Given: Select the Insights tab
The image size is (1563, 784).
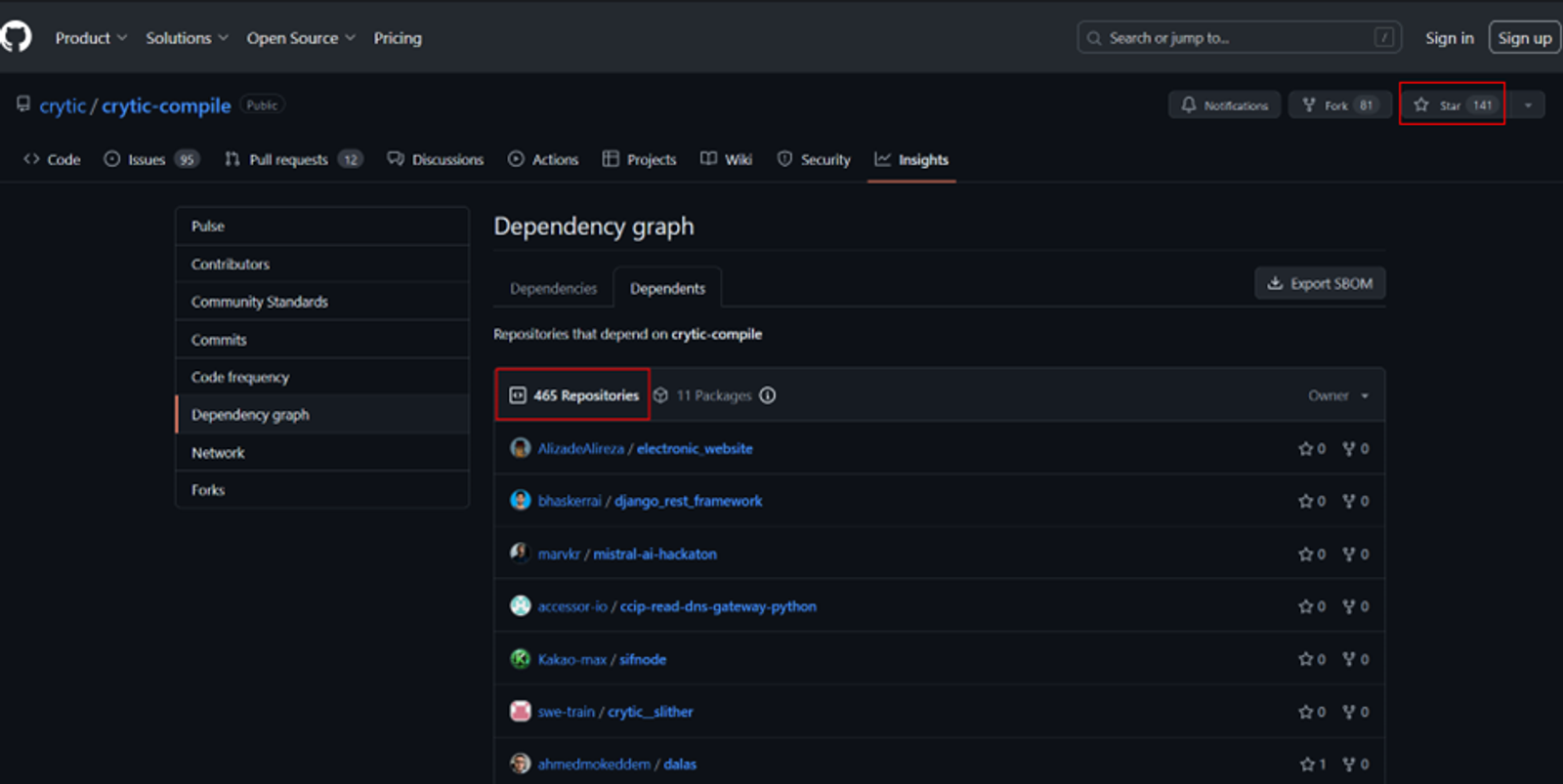Looking at the screenshot, I should pyautogui.click(x=911, y=159).
